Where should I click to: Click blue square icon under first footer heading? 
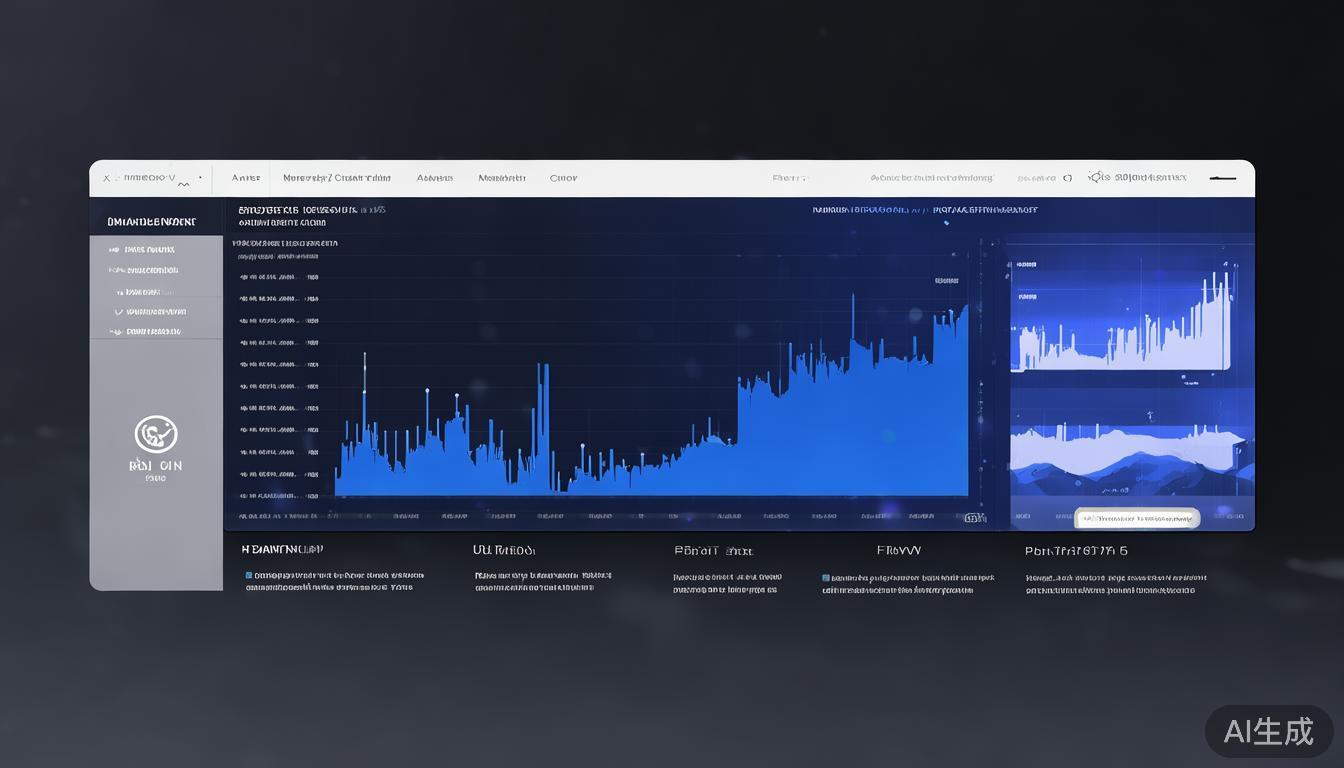point(249,576)
